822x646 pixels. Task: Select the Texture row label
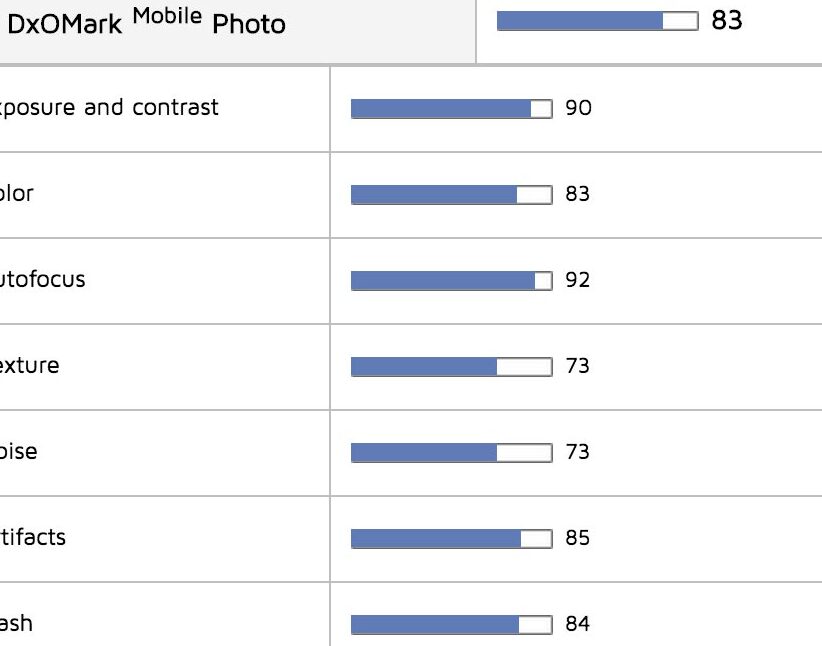point(29,365)
